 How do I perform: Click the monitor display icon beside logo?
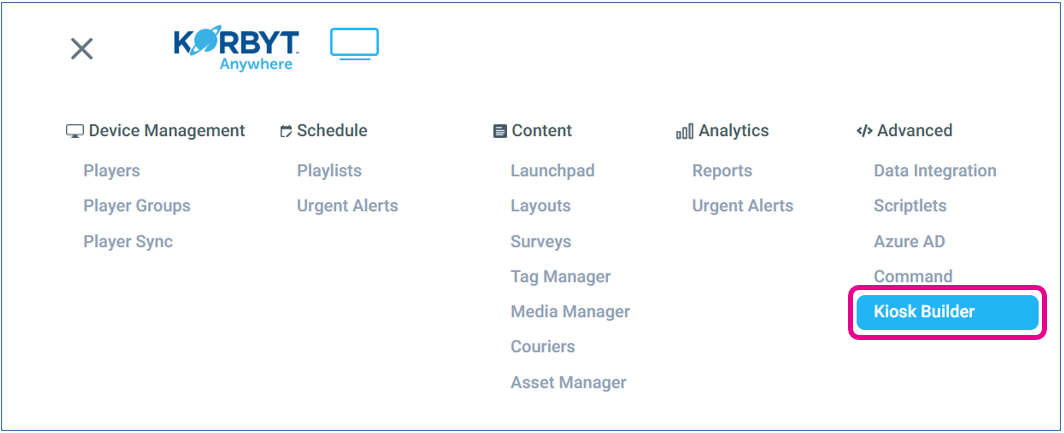pyautogui.click(x=355, y=45)
